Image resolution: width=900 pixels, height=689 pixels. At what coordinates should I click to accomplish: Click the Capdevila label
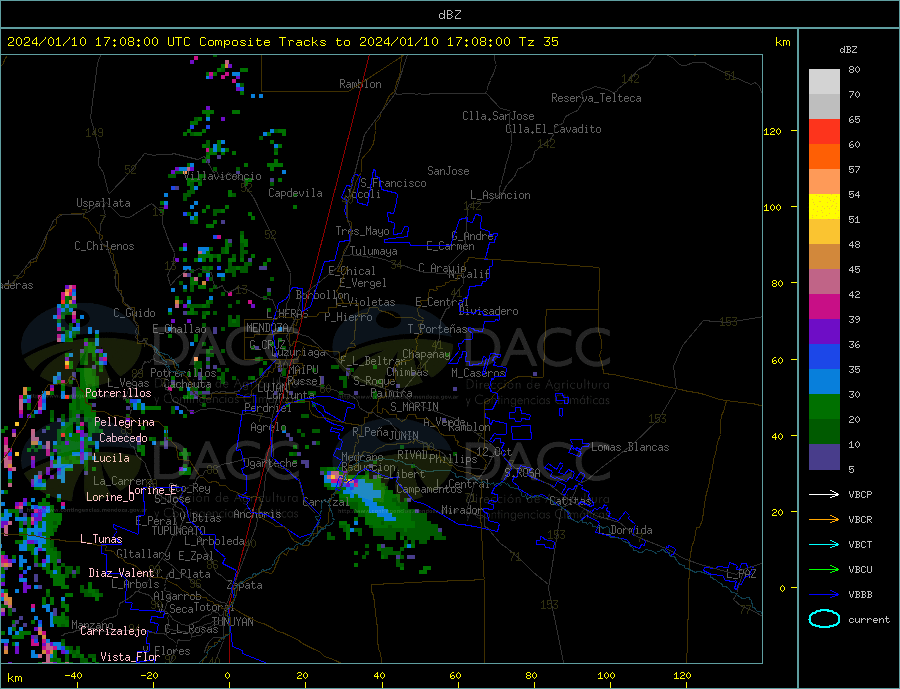295,193
